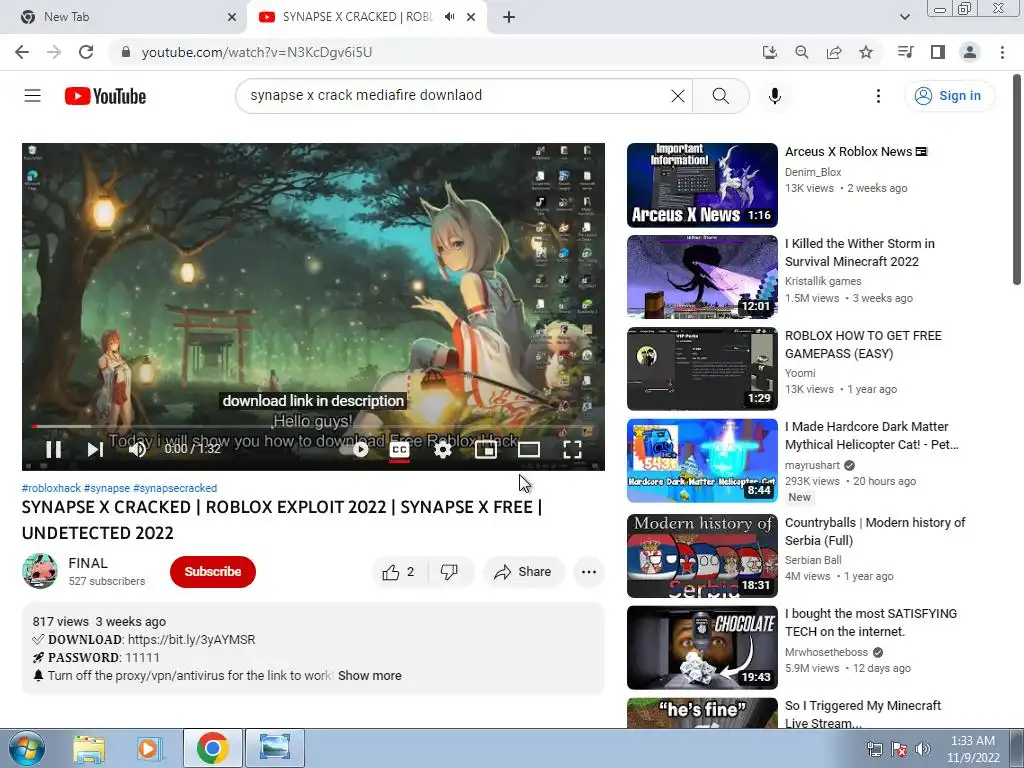1024x768 pixels.
Task: Enter full screen mode
Action: 572,449
